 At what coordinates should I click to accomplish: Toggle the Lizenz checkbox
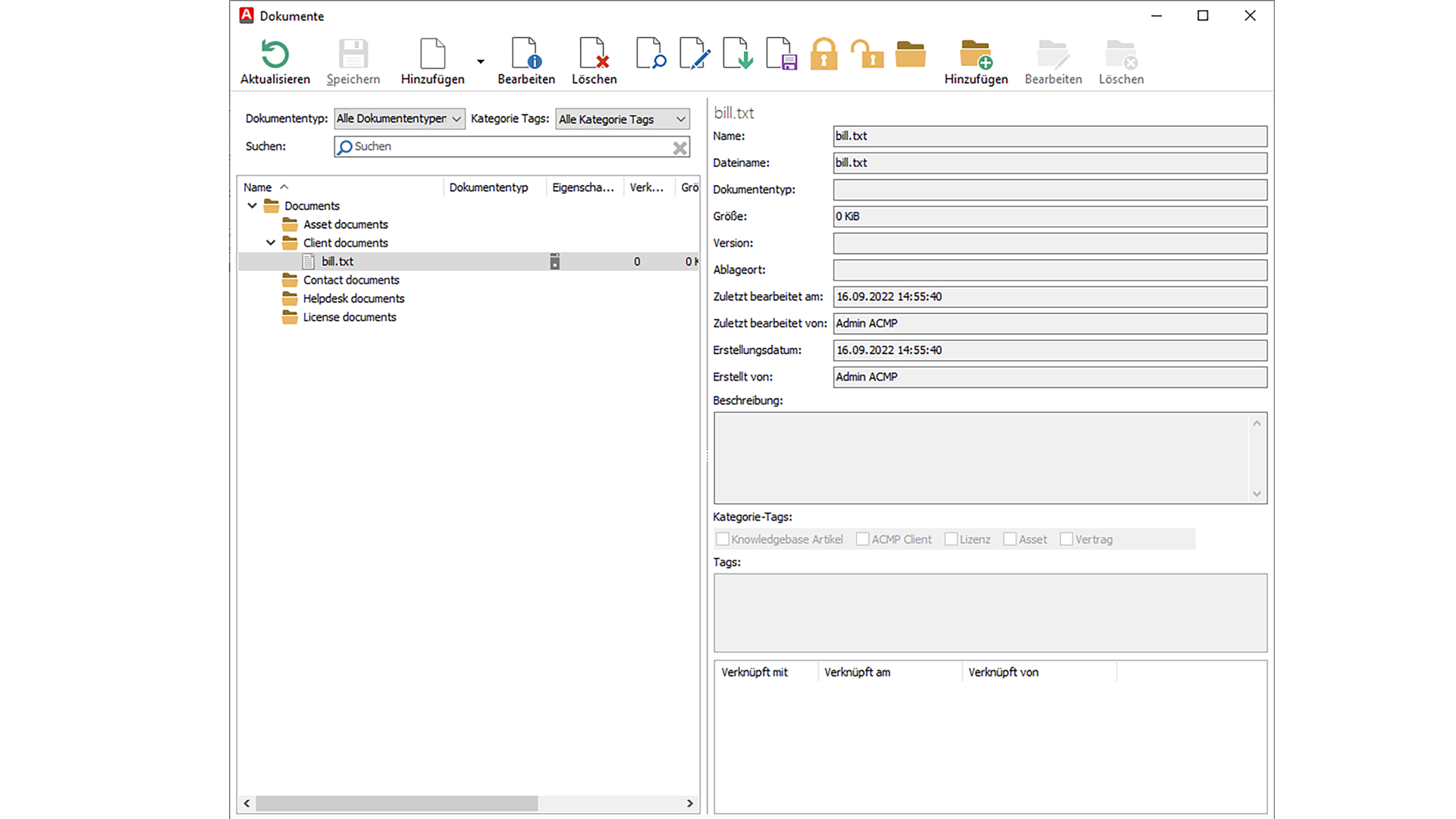coord(951,539)
